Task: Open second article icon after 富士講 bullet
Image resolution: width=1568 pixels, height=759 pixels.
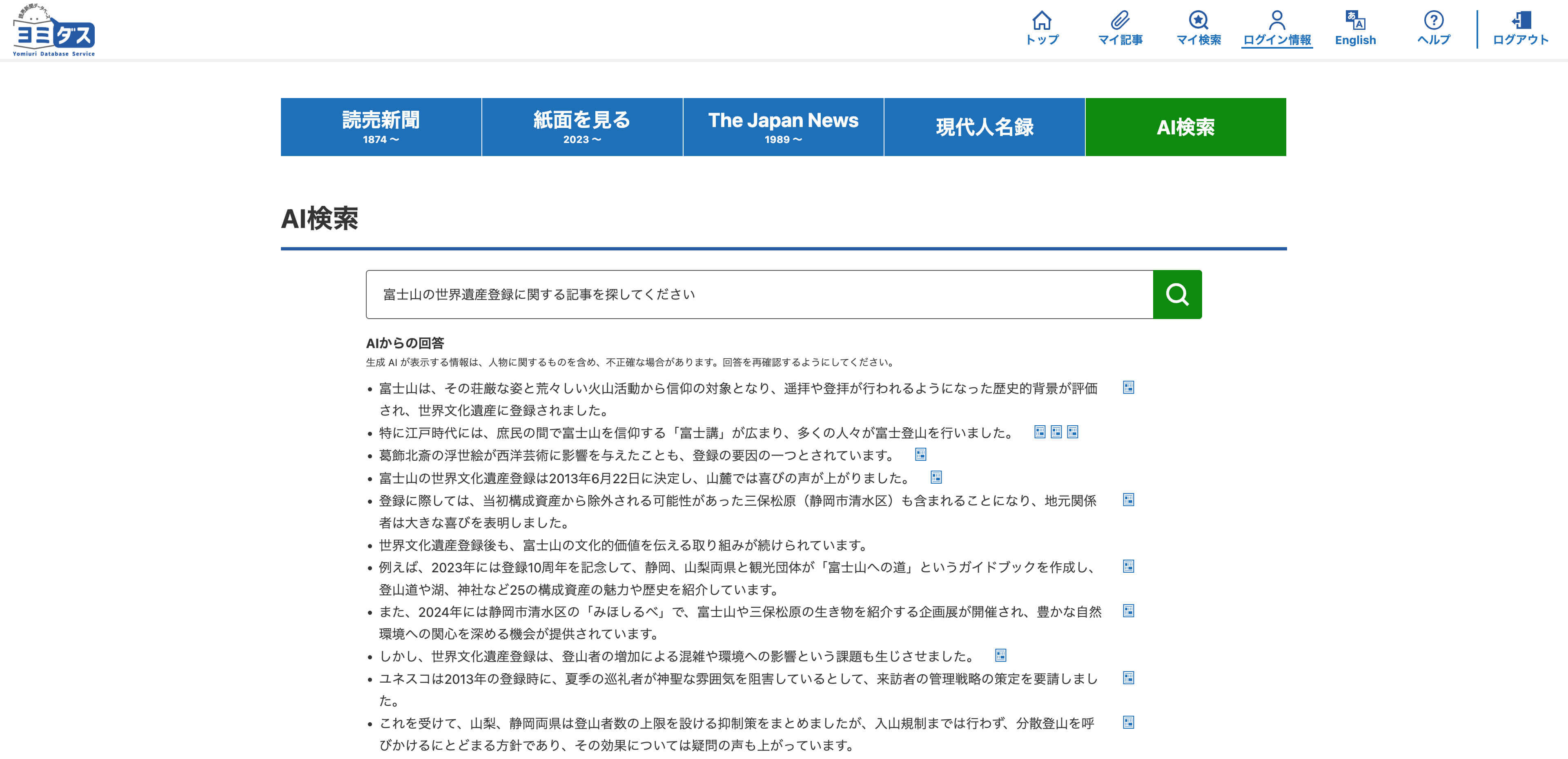Action: 1056,432
